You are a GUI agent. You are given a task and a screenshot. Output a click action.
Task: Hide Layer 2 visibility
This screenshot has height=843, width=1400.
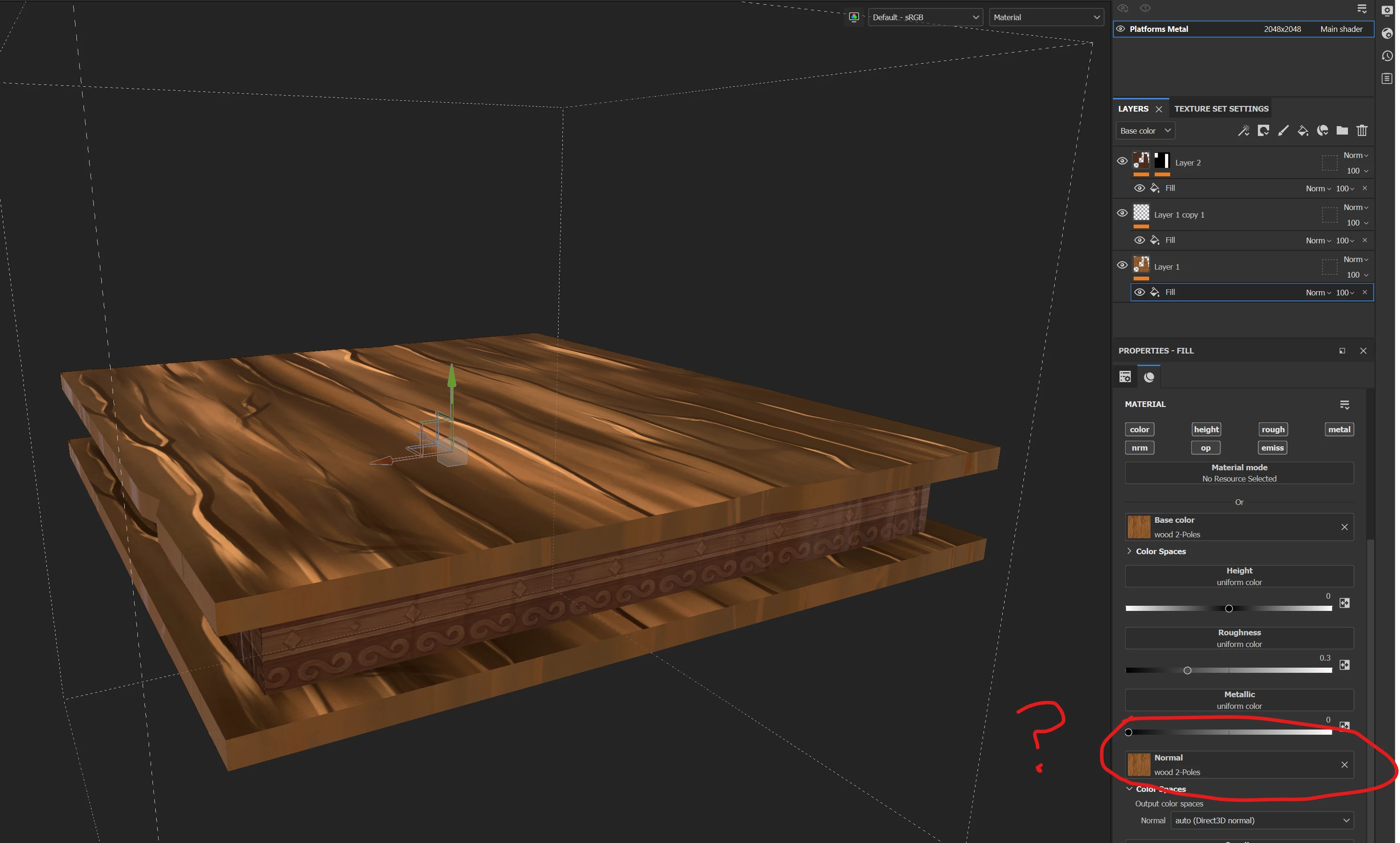(x=1122, y=161)
